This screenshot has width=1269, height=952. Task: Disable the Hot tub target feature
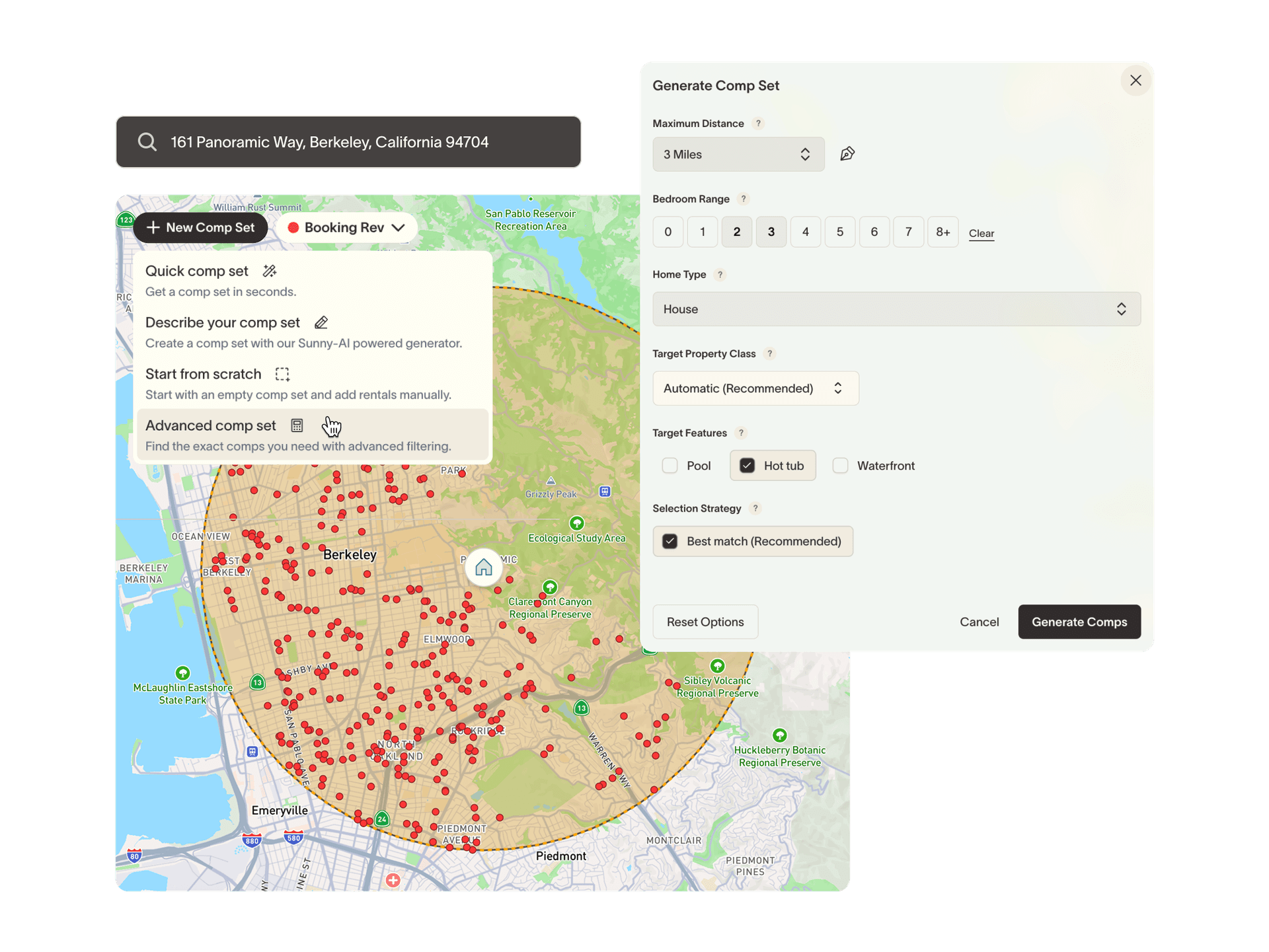(x=747, y=465)
